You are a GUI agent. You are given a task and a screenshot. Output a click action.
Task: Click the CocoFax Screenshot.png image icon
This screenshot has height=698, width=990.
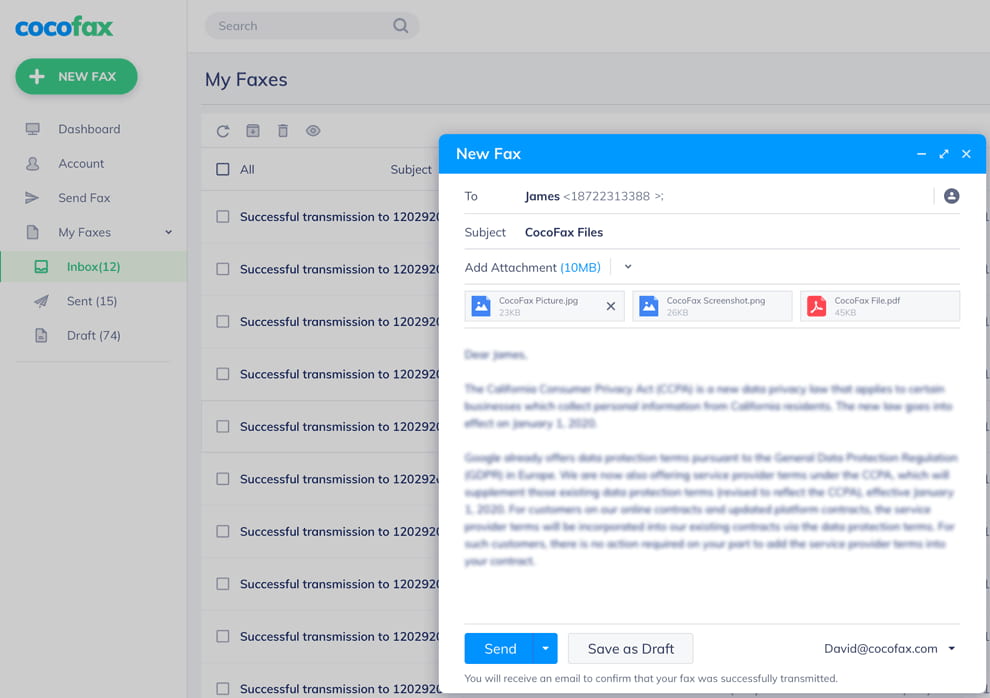pyautogui.click(x=648, y=306)
